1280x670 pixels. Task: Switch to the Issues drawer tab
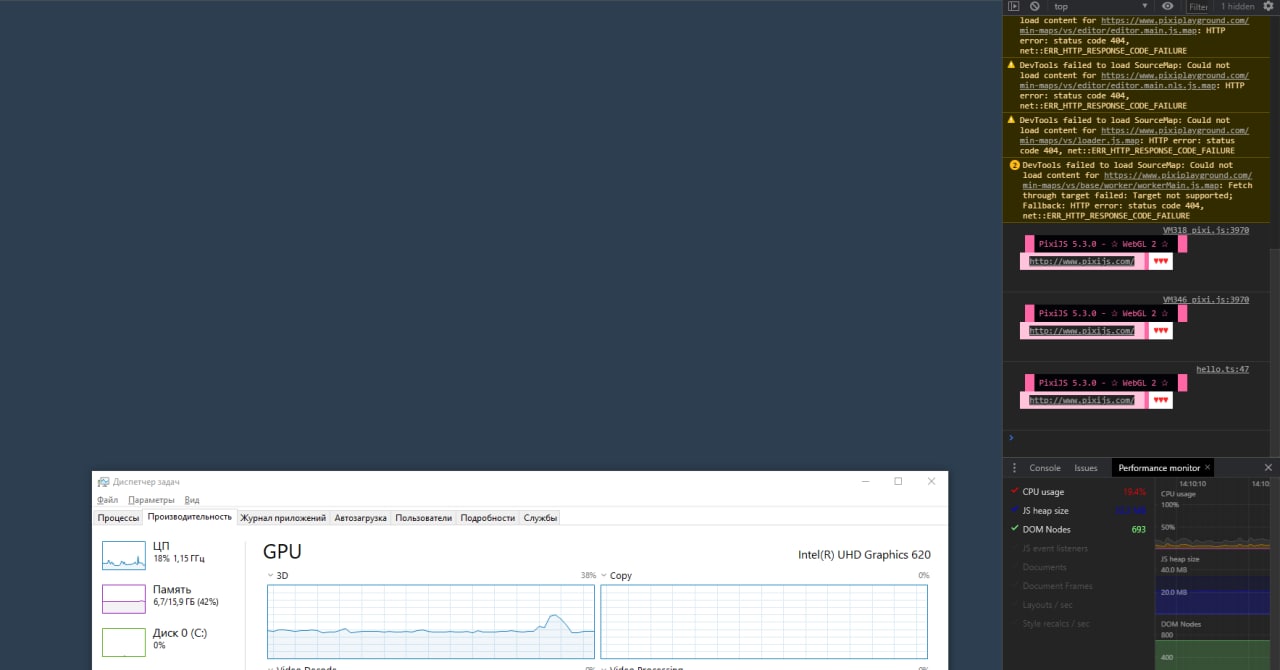(1086, 468)
